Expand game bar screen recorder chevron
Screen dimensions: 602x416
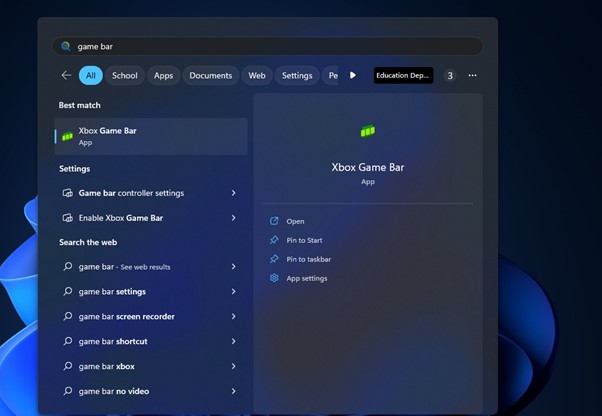coord(233,316)
